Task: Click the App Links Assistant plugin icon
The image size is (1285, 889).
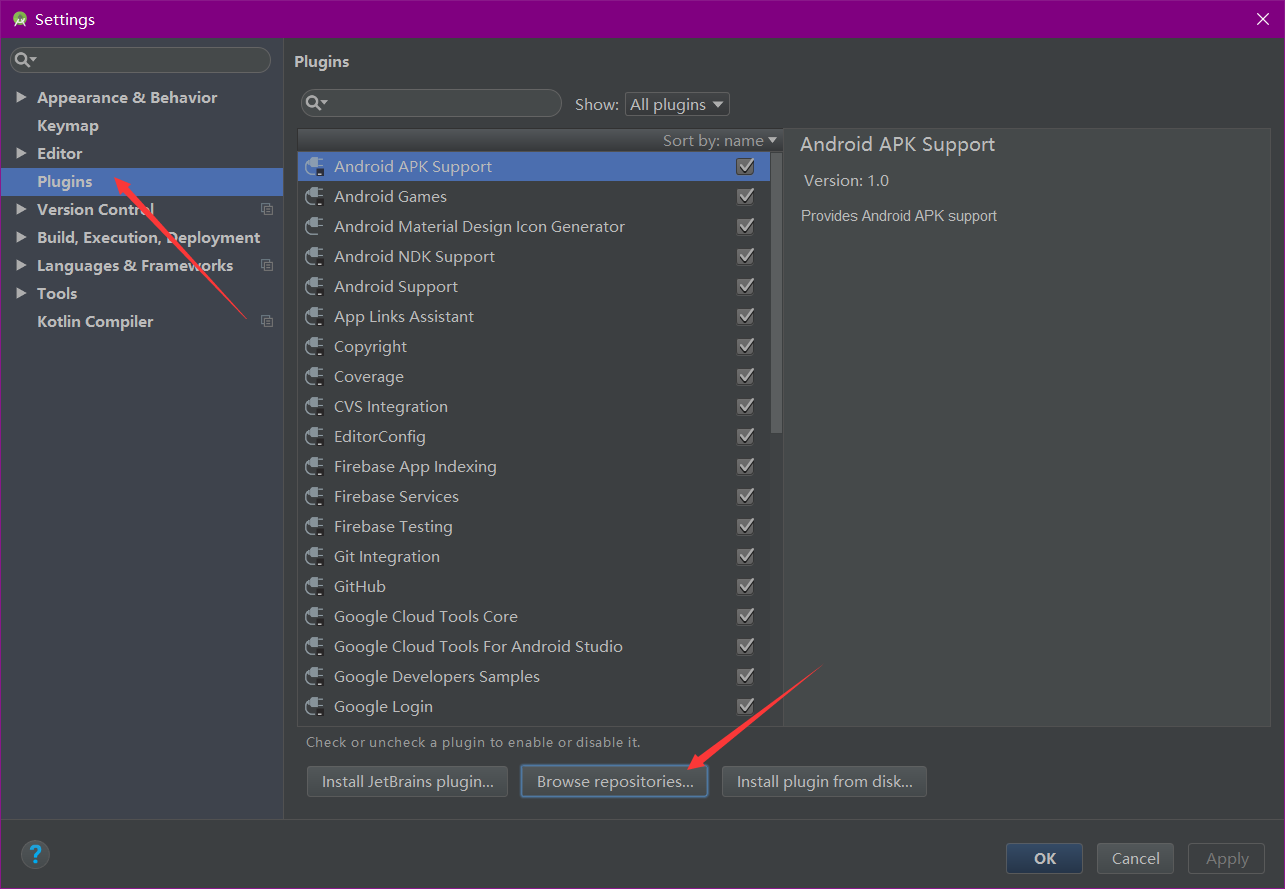Action: [x=315, y=317]
